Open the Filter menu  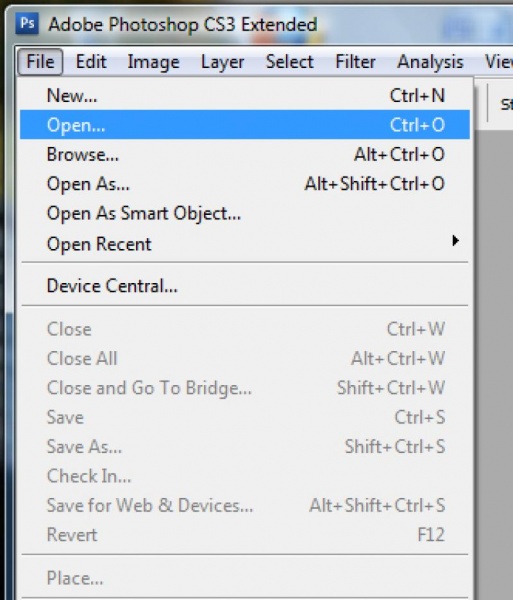point(355,62)
